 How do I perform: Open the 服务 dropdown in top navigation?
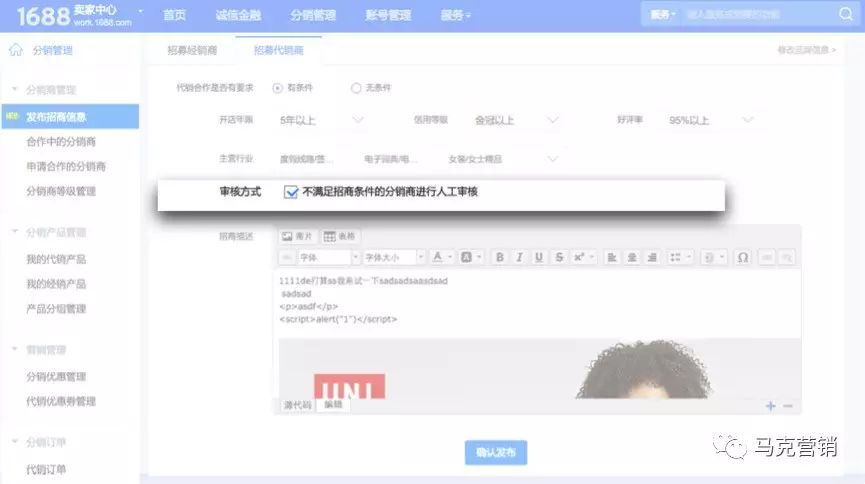(456, 15)
